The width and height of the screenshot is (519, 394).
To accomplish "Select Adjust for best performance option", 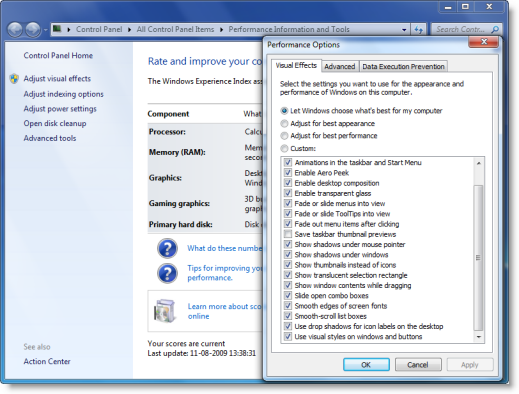I will point(284,136).
